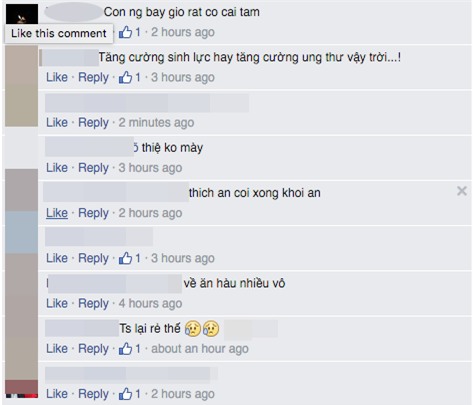Screen dimensions: 473x405
Task: Open the 'about an hour ago' timestamp
Action: pos(200,349)
